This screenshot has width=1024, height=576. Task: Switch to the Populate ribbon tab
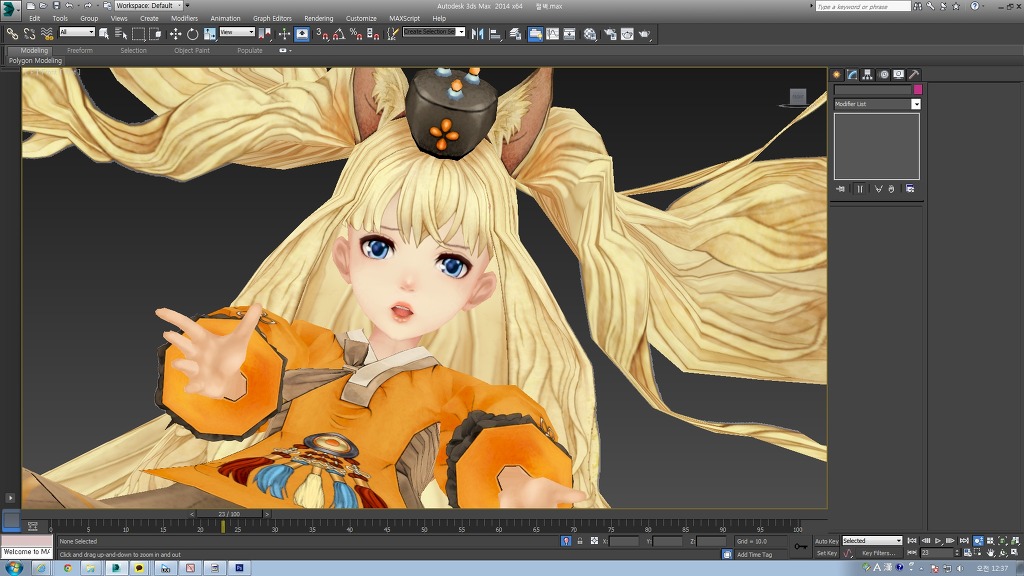[x=249, y=50]
